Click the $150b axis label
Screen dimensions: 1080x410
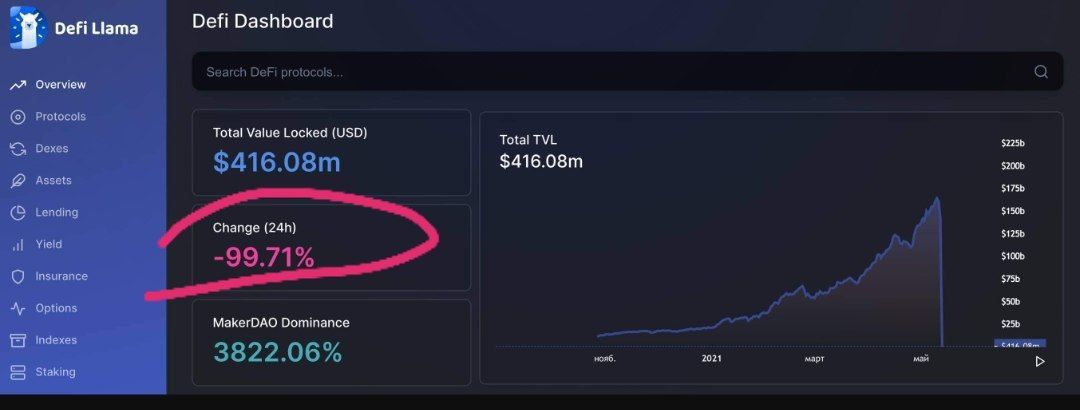point(1012,211)
